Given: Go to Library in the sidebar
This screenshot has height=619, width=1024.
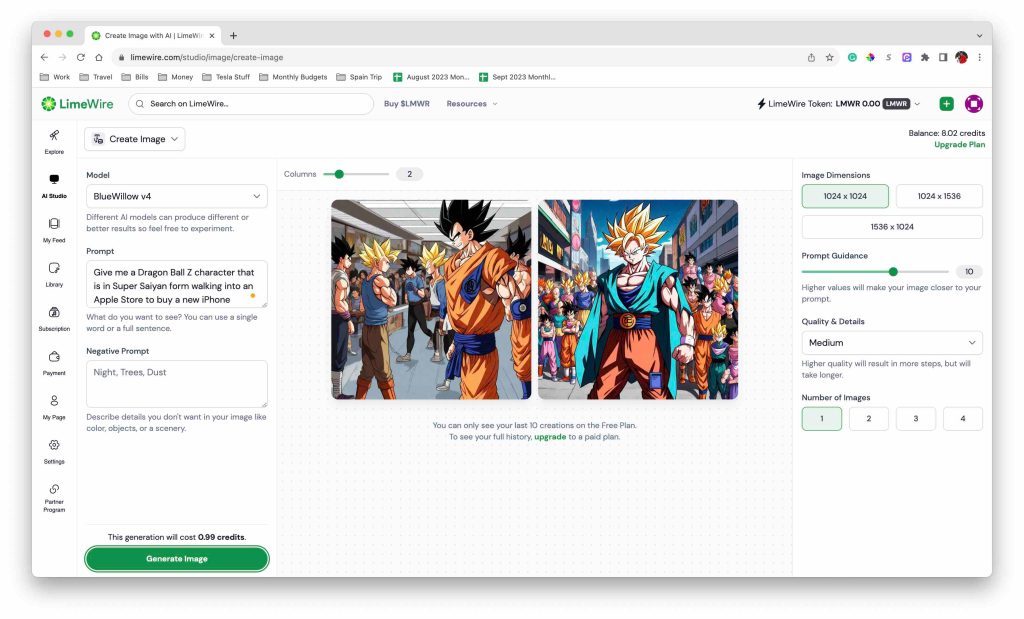Looking at the screenshot, I should click(x=54, y=268).
